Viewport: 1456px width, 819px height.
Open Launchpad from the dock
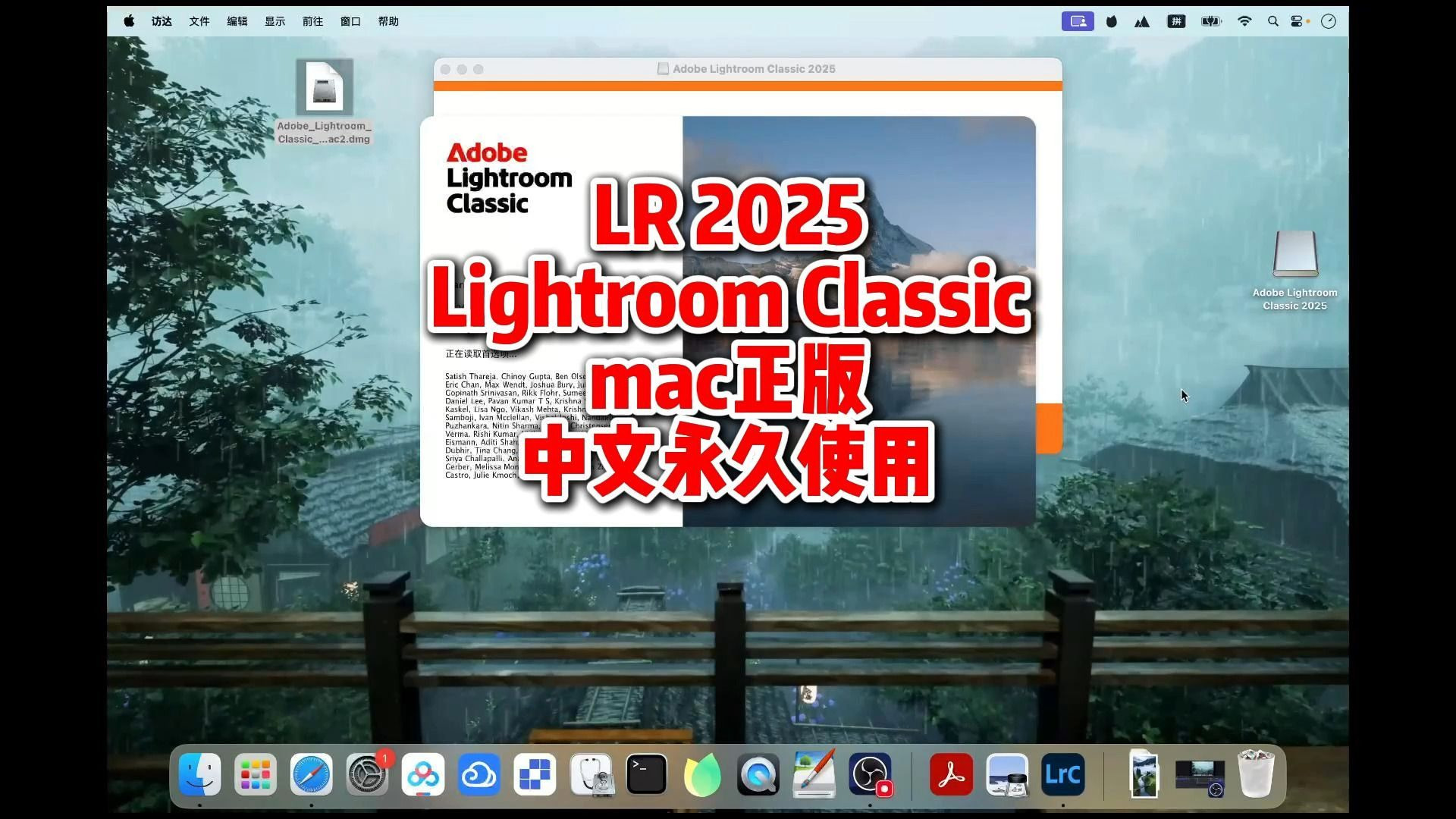coord(256,774)
